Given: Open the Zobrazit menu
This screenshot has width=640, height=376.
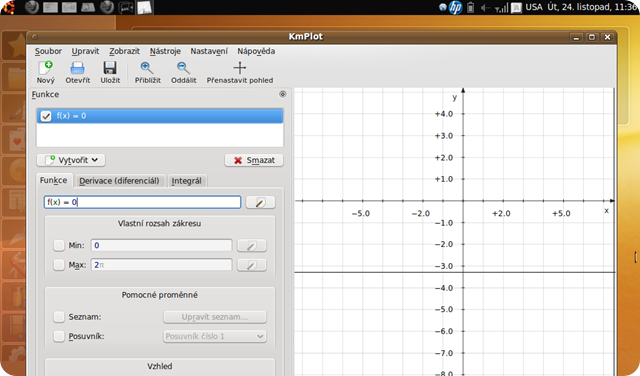Looking at the screenshot, I should 124,51.
